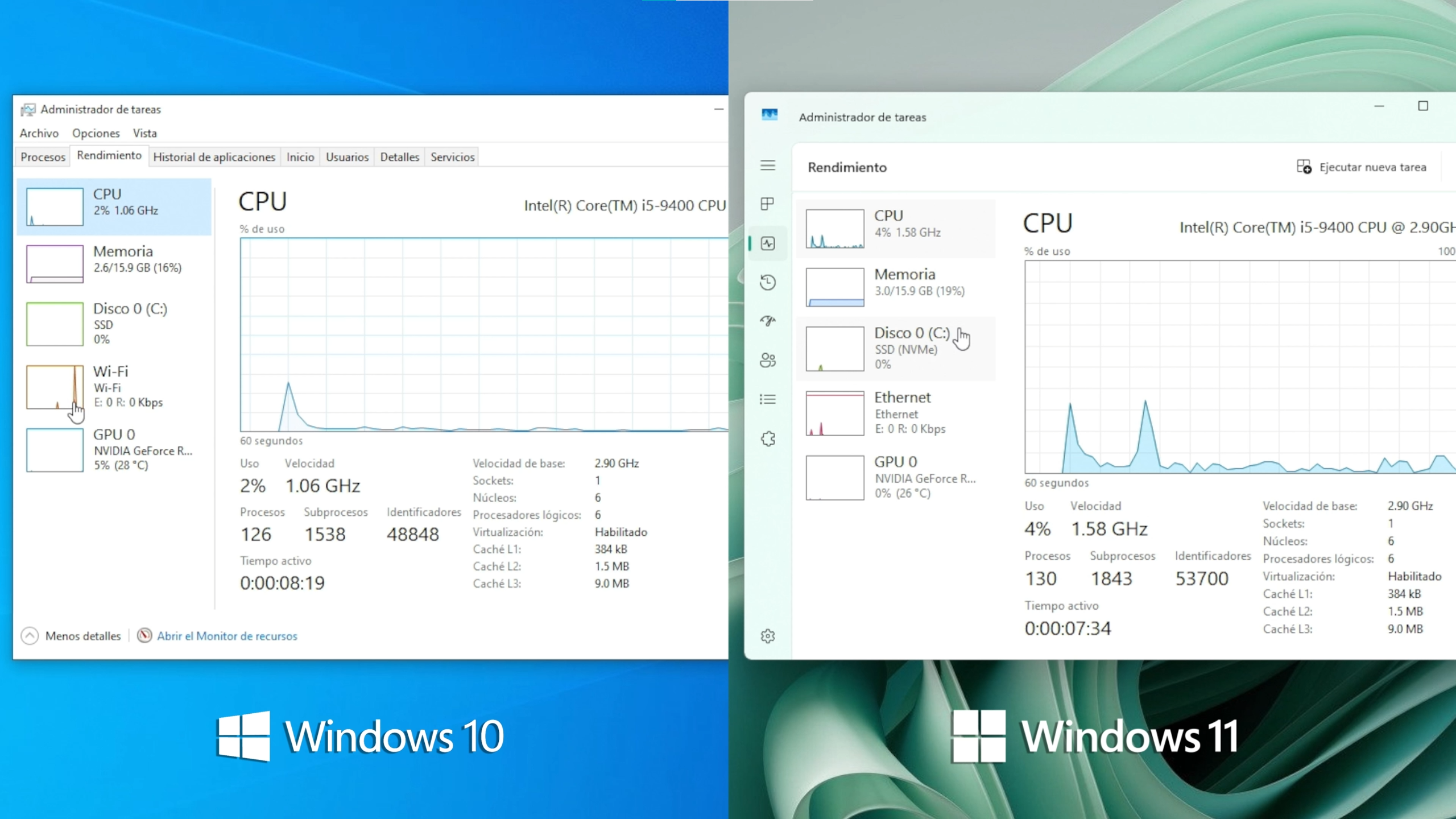Click the large Velocidad value "1.06 GHz"
Screen dimensions: 1456x819
pos(322,486)
